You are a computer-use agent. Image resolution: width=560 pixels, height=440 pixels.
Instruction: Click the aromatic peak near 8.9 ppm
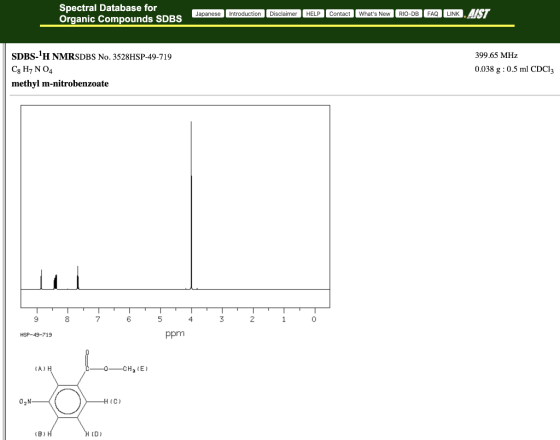tap(41, 279)
